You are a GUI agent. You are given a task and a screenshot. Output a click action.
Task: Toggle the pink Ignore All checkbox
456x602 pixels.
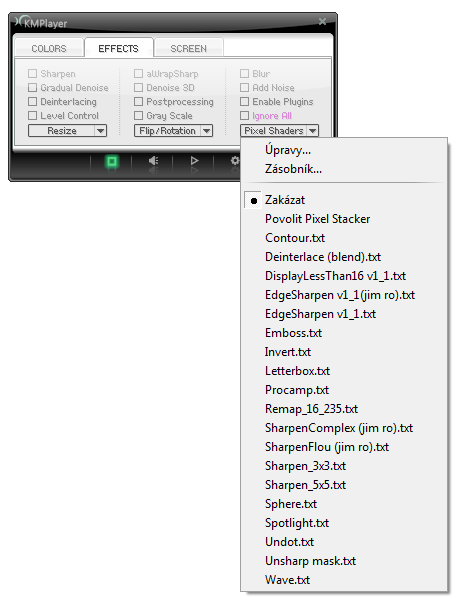(x=245, y=115)
